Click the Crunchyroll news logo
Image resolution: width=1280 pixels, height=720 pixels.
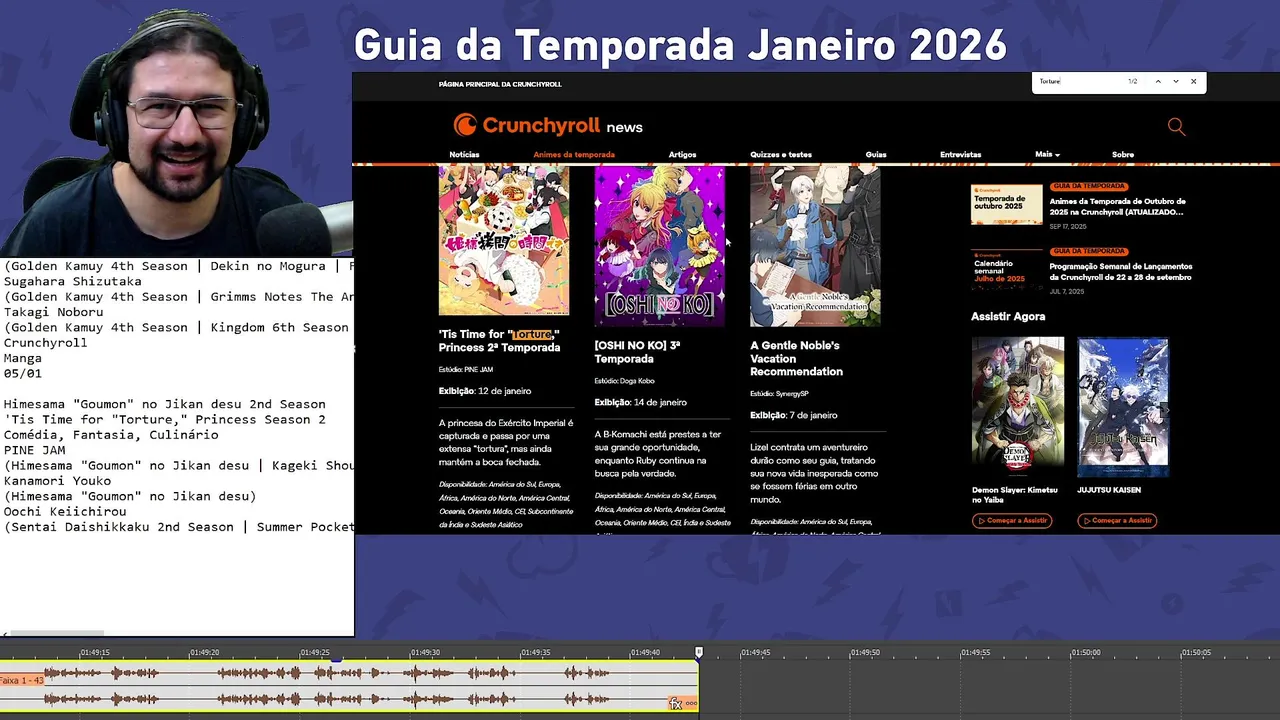(548, 125)
